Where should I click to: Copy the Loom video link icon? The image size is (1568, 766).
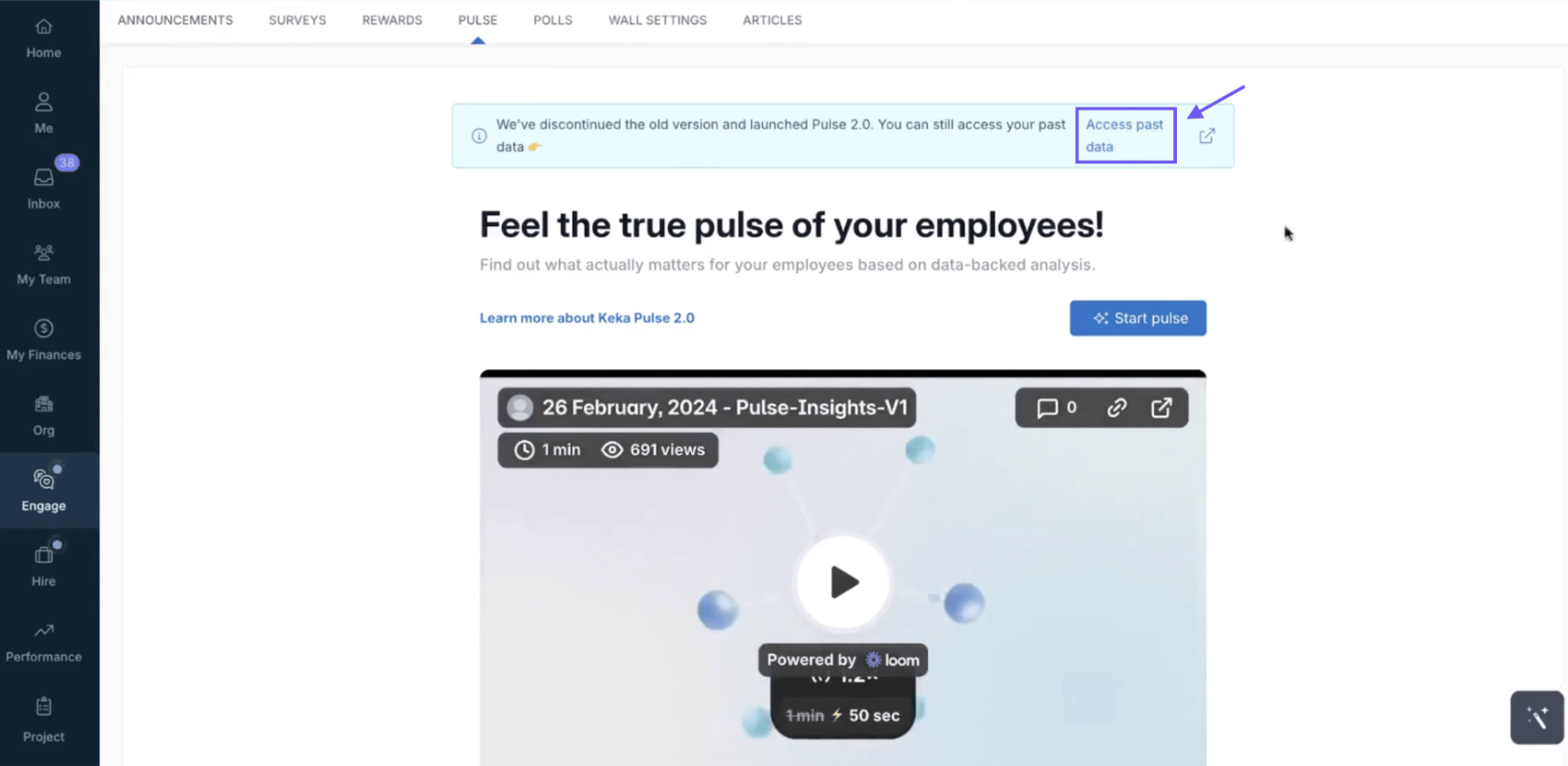click(1116, 408)
